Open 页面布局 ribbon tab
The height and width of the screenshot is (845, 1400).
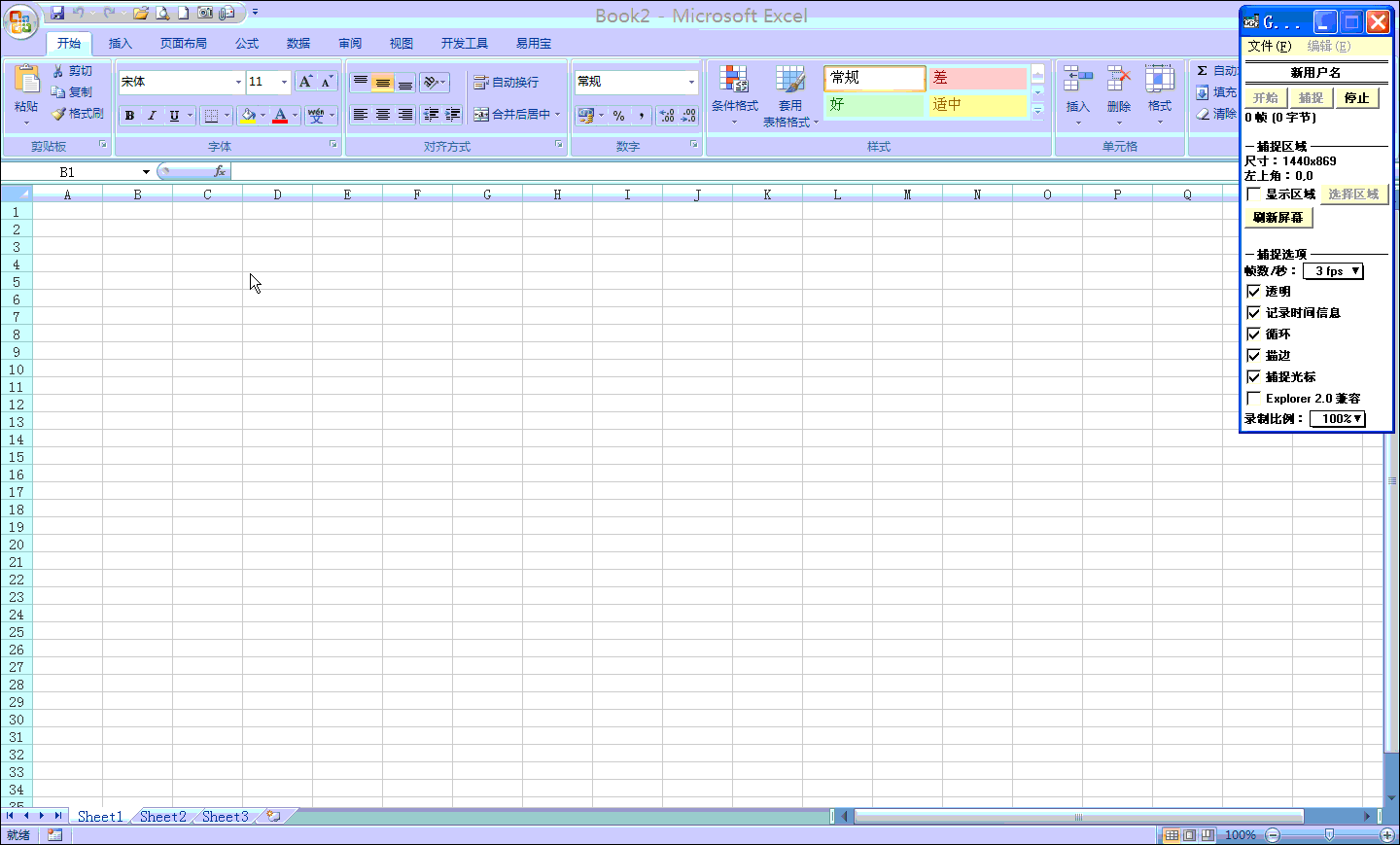point(184,44)
